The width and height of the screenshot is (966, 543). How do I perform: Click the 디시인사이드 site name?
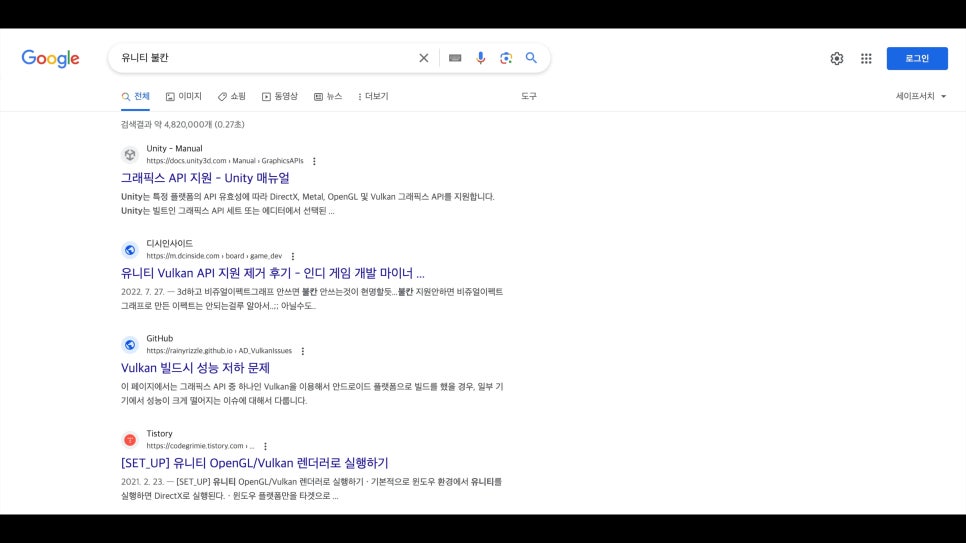coord(169,243)
